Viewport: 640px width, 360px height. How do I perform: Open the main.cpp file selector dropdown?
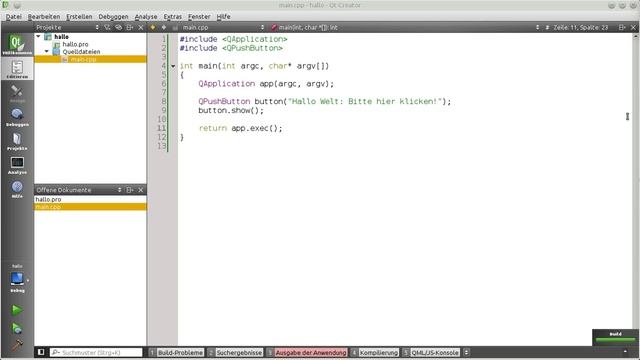262,27
